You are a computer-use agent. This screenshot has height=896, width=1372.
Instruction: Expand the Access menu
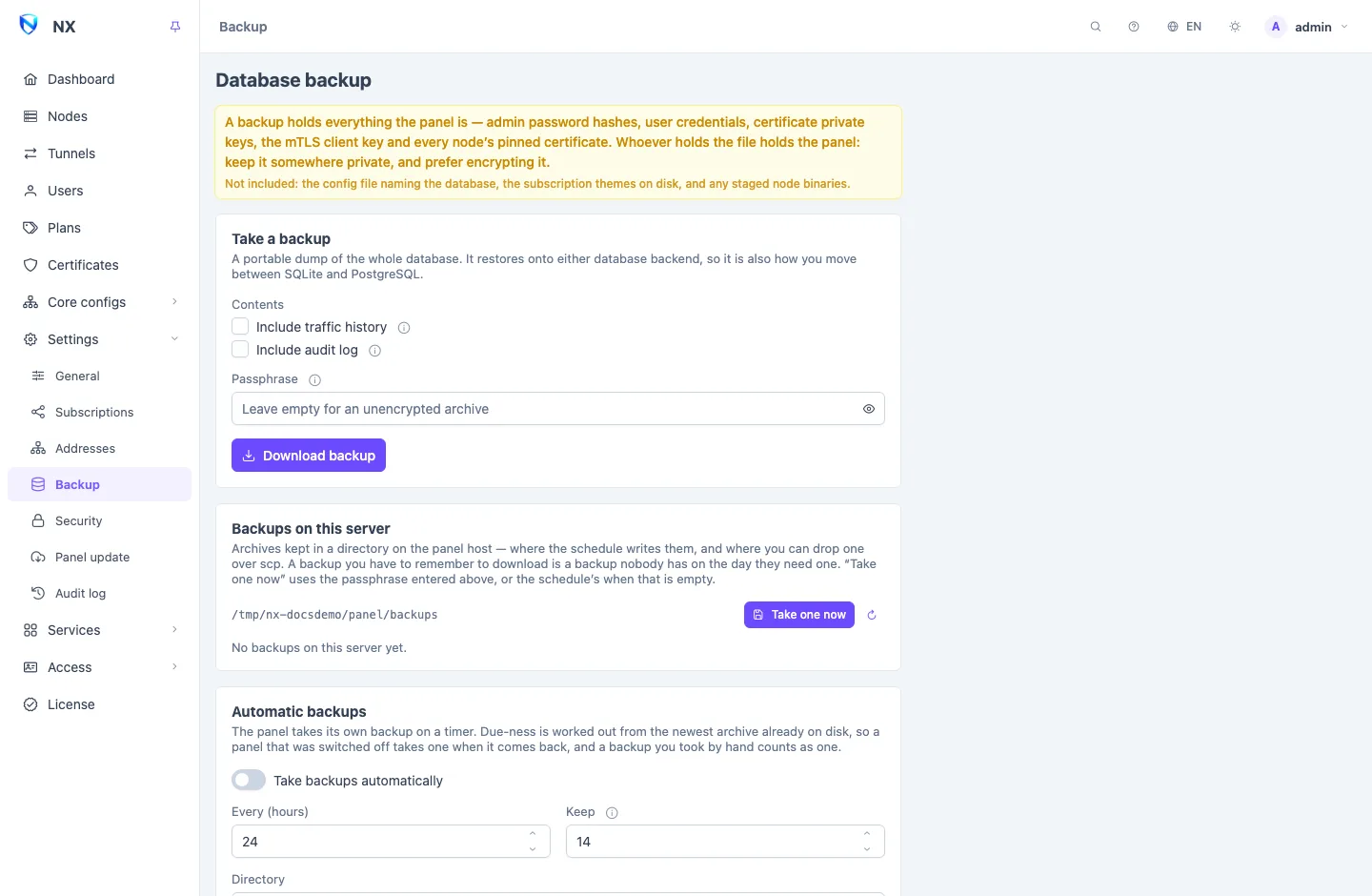(99, 667)
